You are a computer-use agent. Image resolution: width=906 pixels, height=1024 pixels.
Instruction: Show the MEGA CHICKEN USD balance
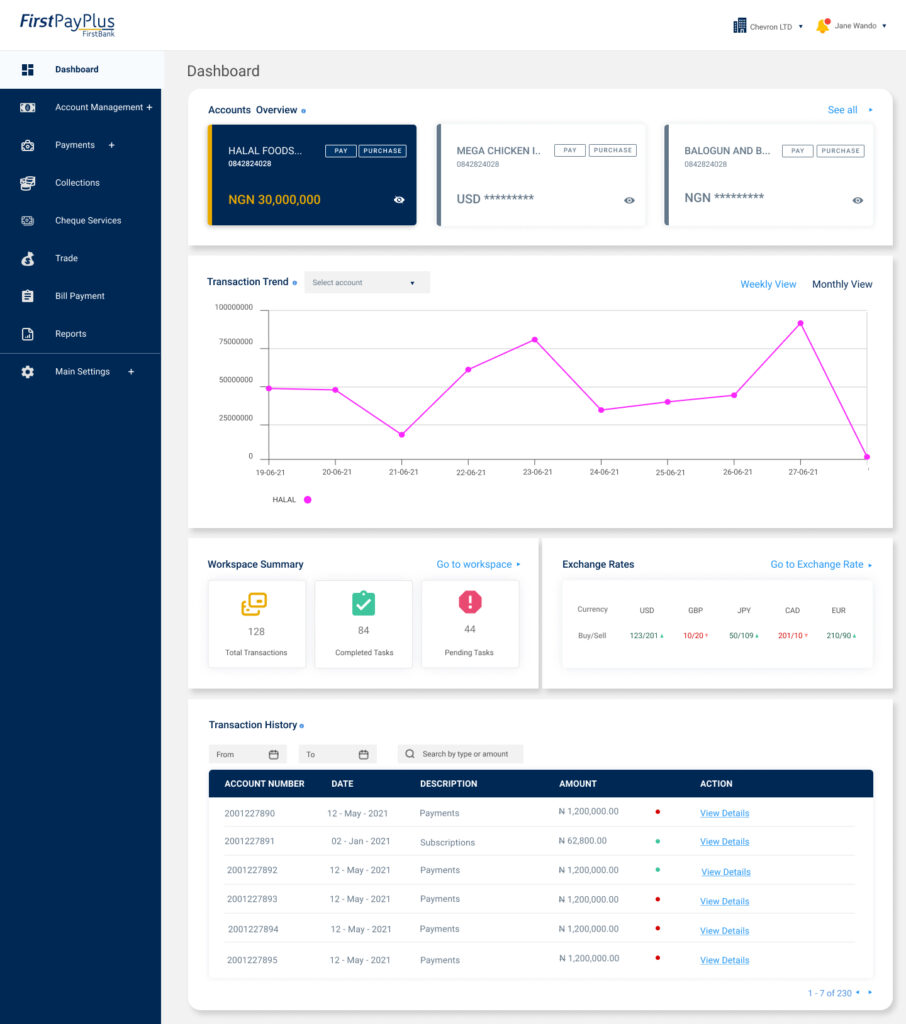pyautogui.click(x=629, y=200)
